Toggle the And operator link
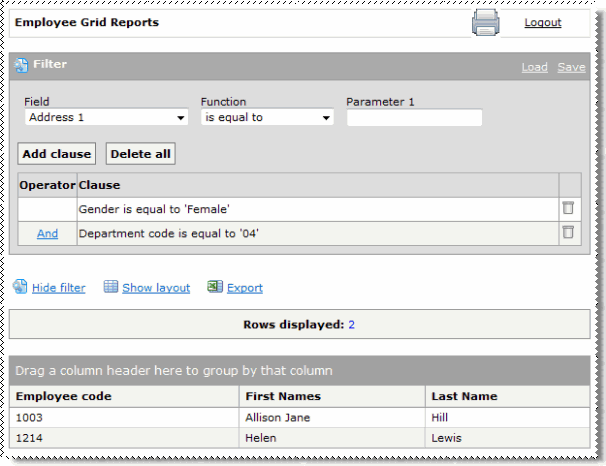 pos(47,233)
